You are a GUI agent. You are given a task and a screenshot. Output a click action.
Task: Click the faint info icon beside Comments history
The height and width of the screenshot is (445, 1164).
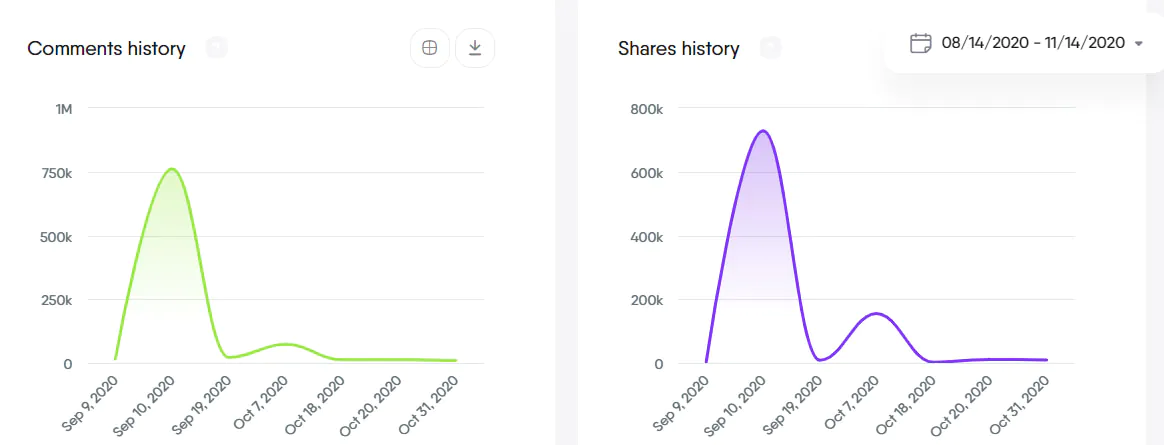pos(217,48)
